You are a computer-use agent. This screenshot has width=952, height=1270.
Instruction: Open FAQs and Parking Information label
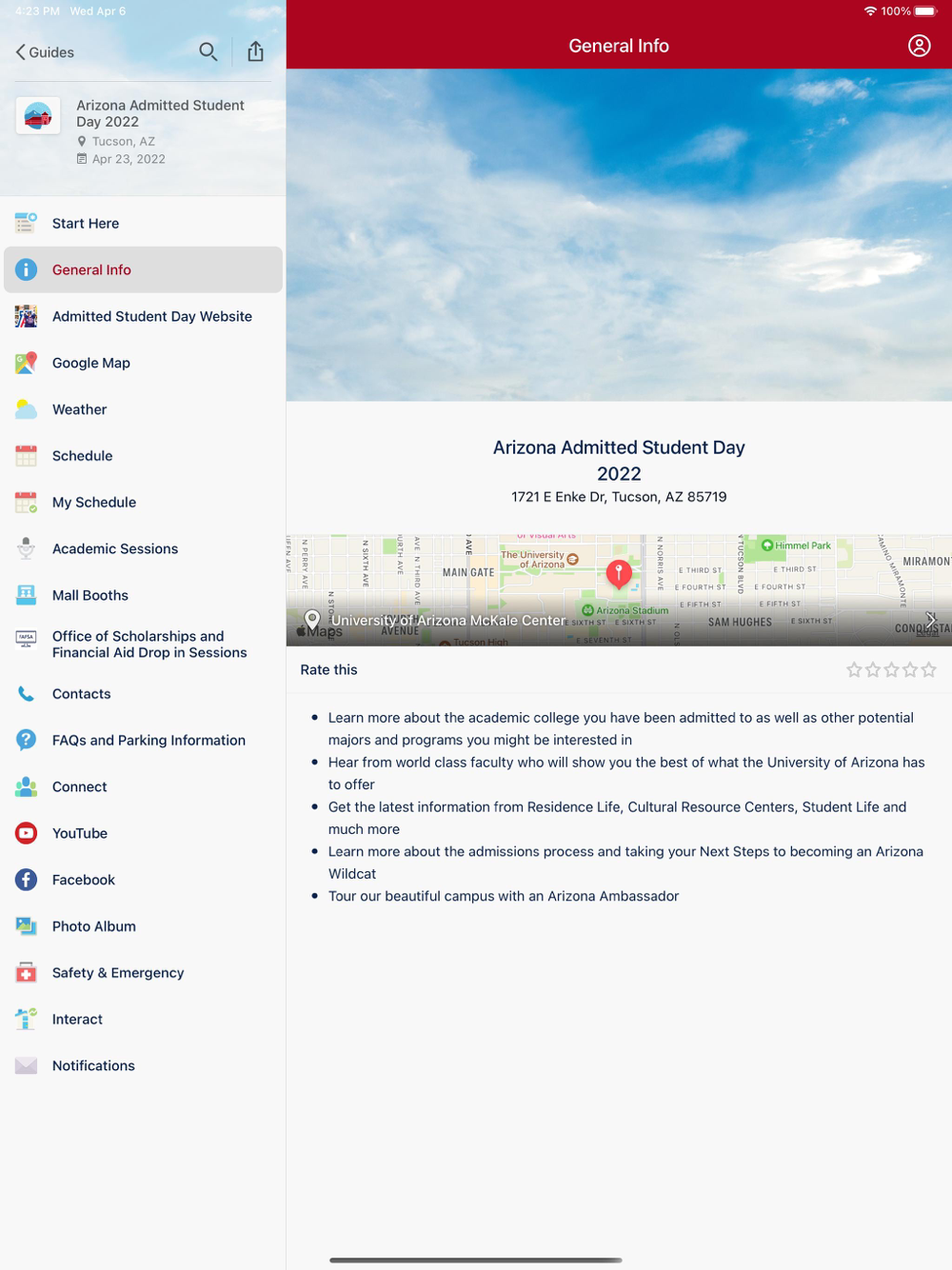(149, 741)
